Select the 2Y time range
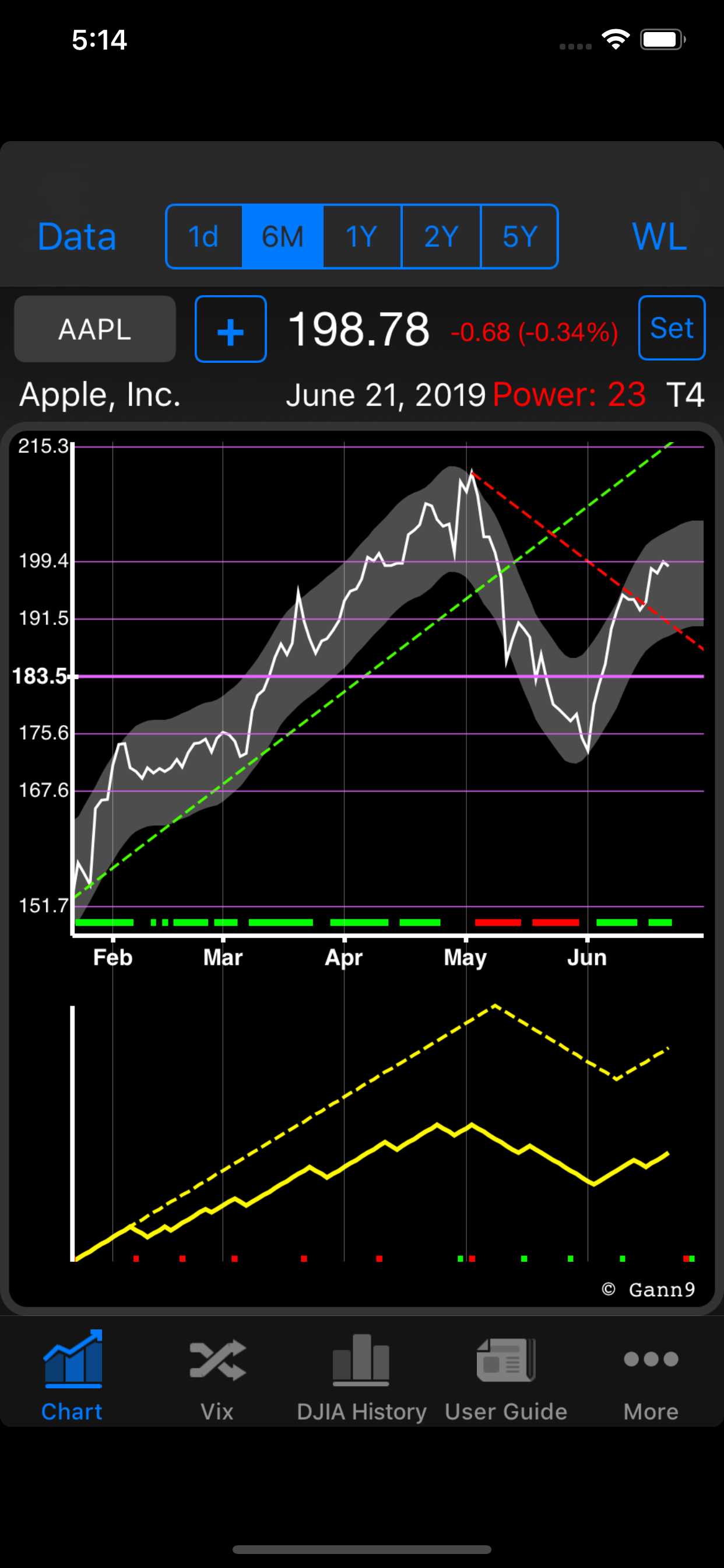724x1568 pixels. (x=441, y=237)
